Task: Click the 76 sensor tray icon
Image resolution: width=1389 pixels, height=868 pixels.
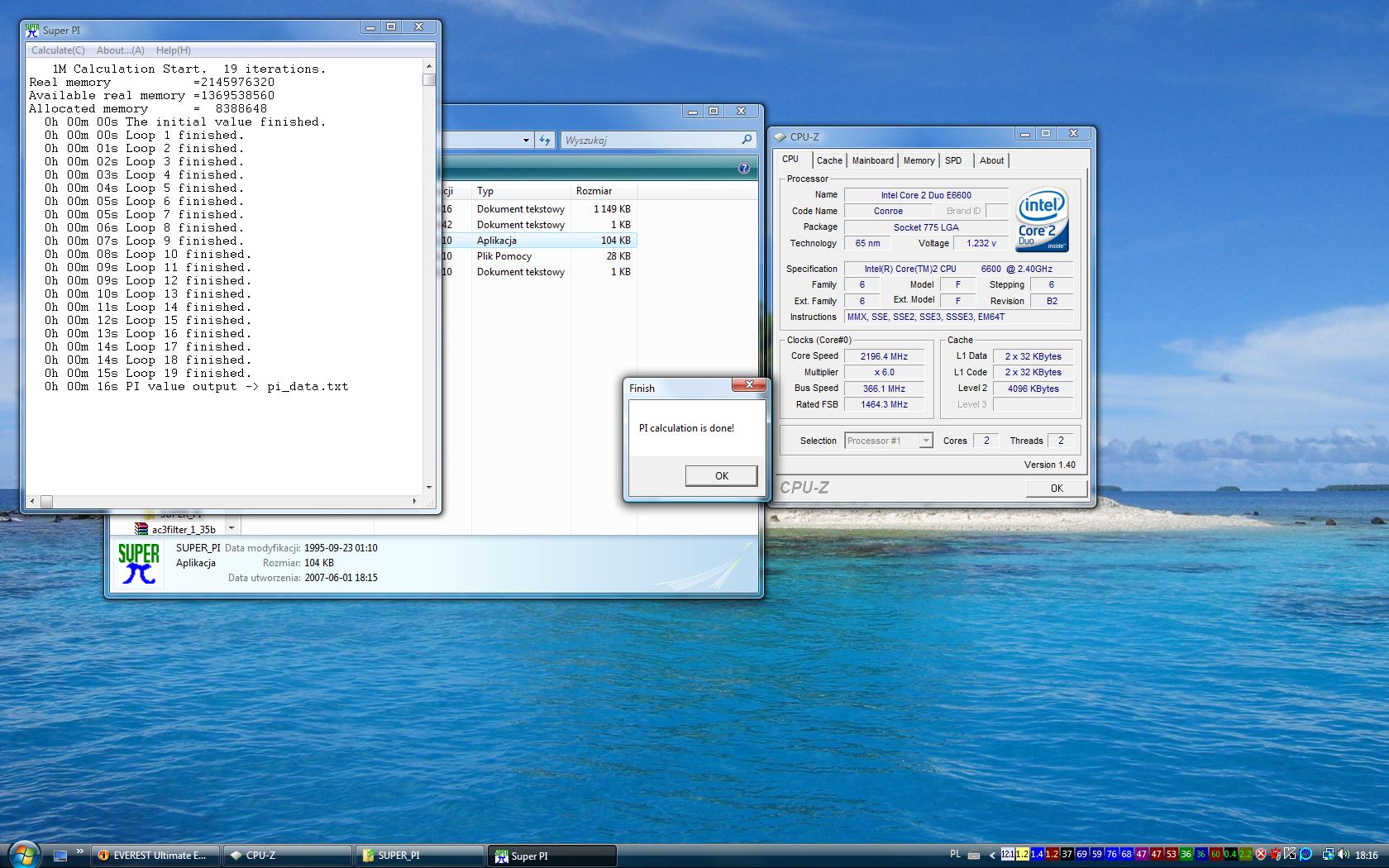Action: (x=1112, y=854)
